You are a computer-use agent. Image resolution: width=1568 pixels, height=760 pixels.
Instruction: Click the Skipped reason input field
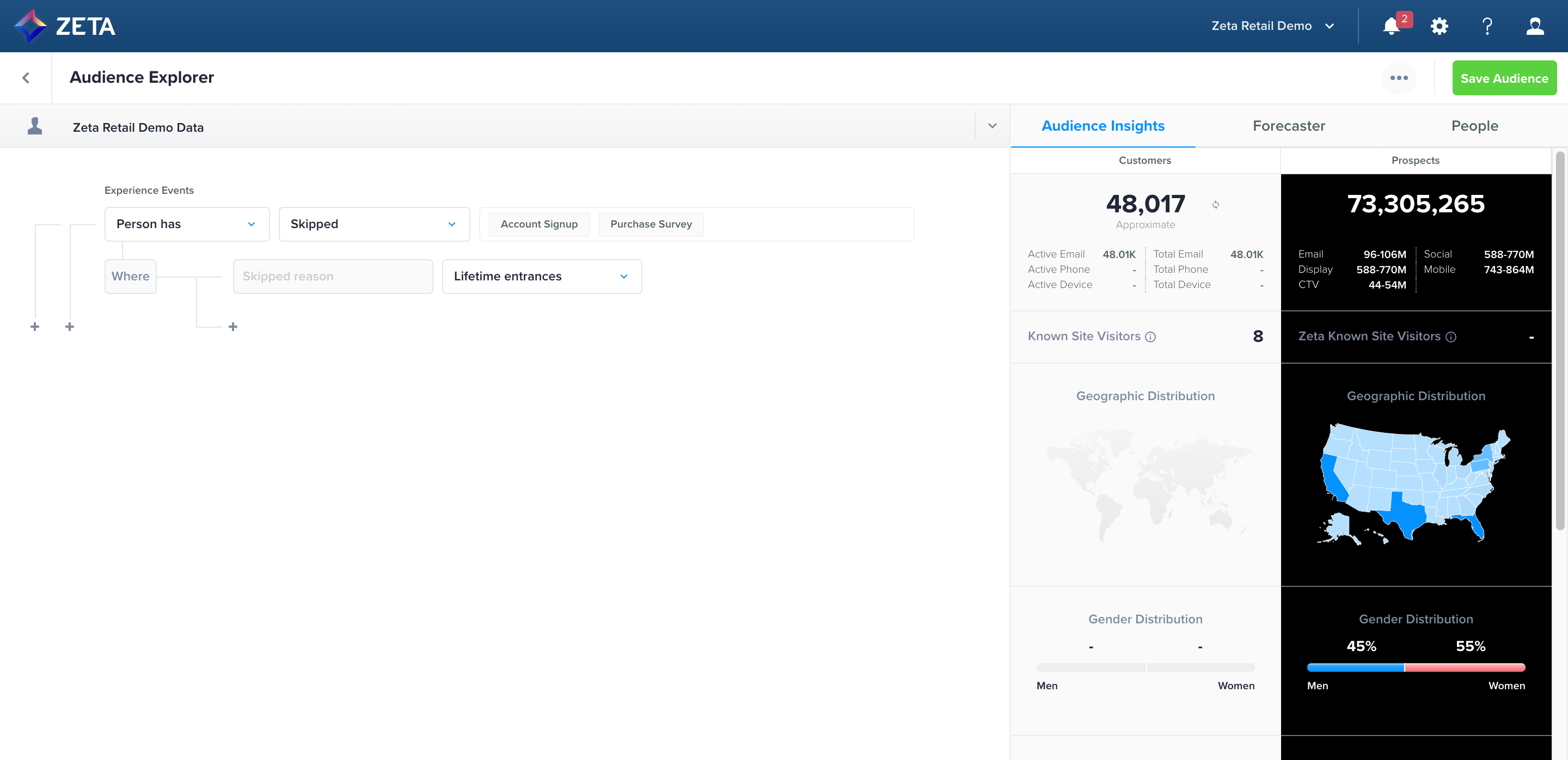click(332, 276)
